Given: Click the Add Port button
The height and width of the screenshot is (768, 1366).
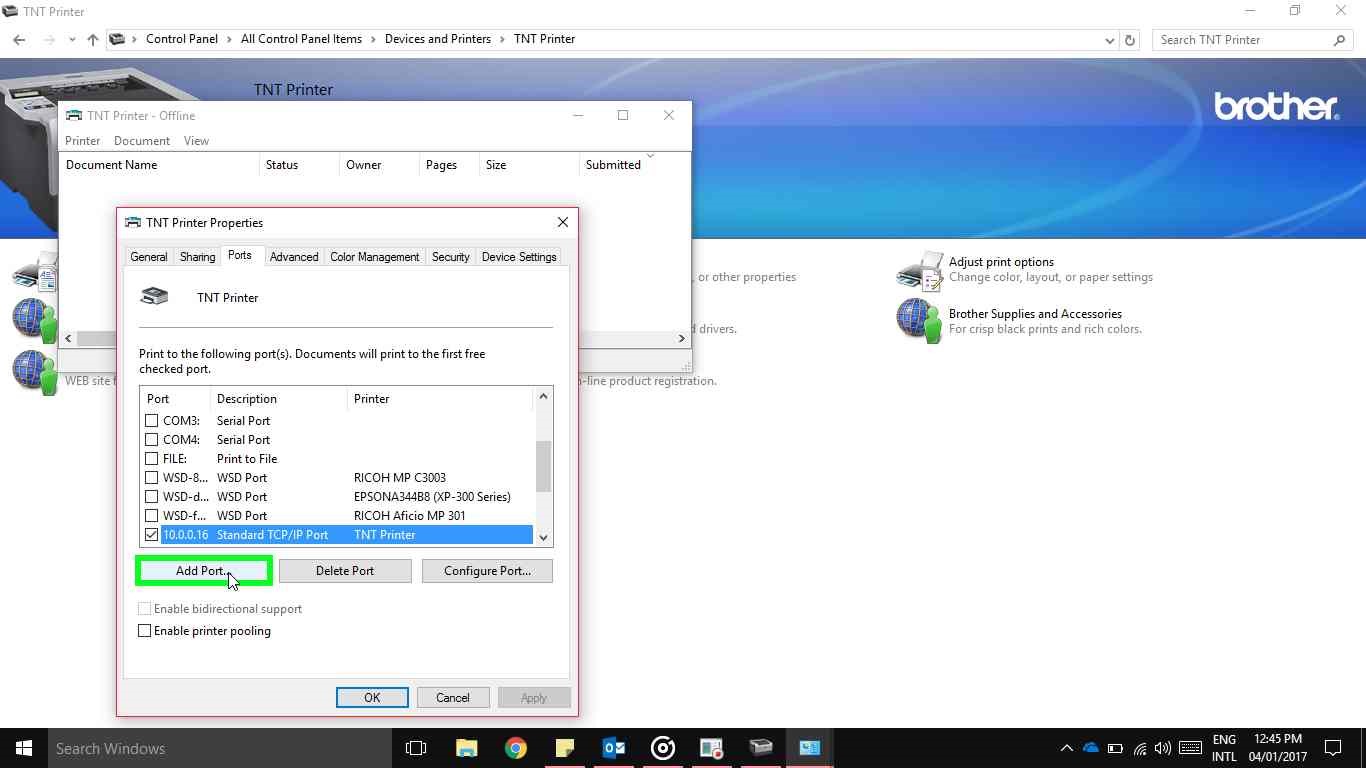Looking at the screenshot, I should 204,571.
